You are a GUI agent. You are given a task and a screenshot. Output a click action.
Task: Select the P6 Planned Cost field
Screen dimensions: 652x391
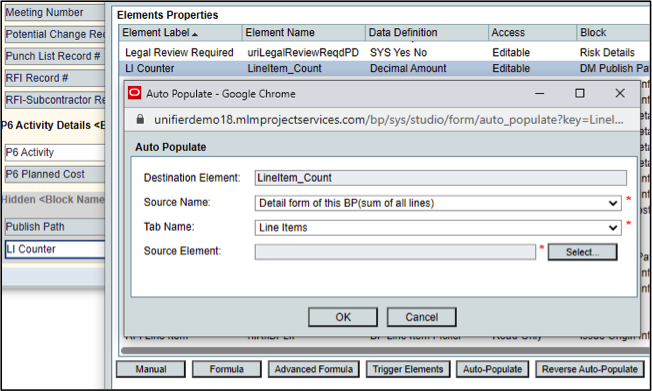pyautogui.click(x=54, y=174)
